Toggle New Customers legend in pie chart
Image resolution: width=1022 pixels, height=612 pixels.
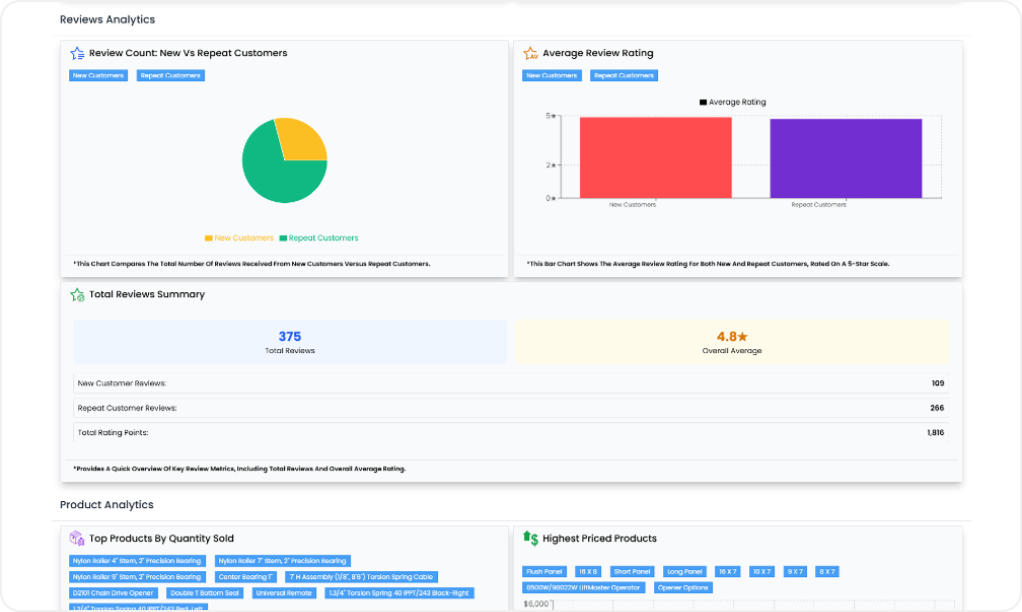click(239, 238)
